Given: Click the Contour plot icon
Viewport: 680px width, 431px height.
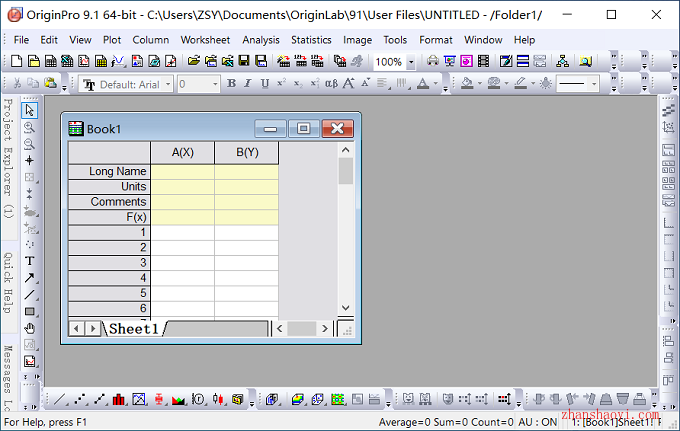Looking at the screenshot, I should click(x=337, y=399).
